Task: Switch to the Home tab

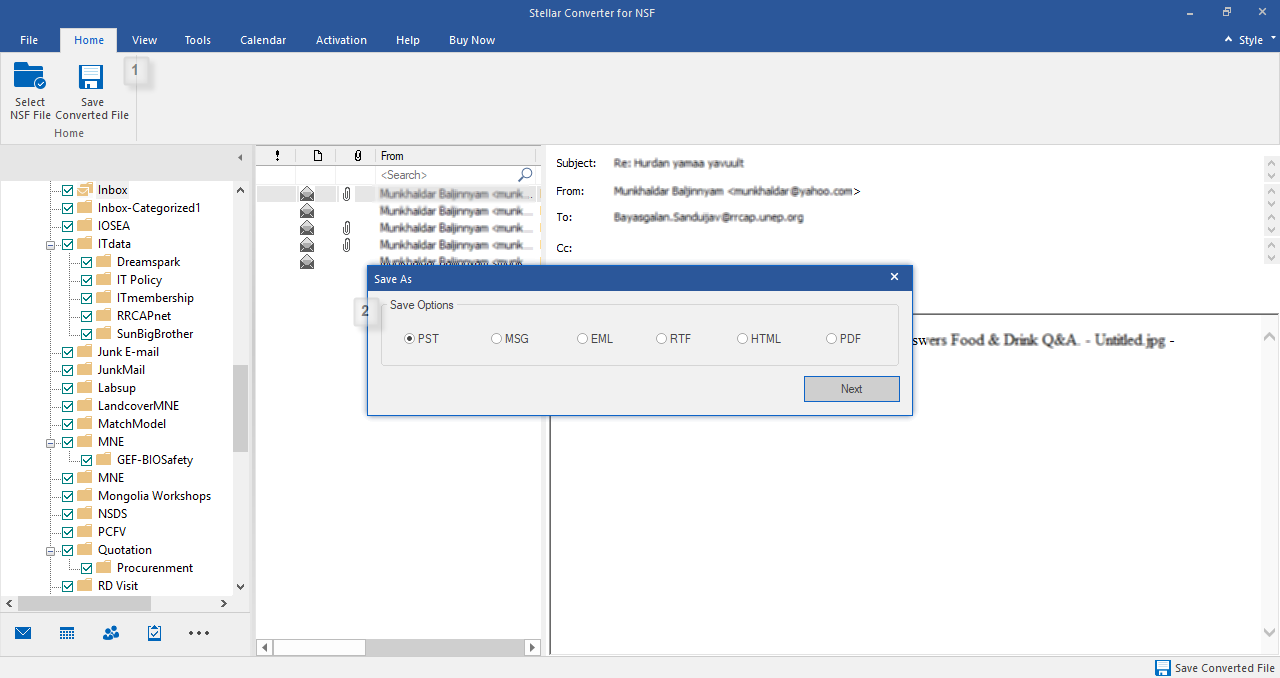Action: click(x=89, y=40)
